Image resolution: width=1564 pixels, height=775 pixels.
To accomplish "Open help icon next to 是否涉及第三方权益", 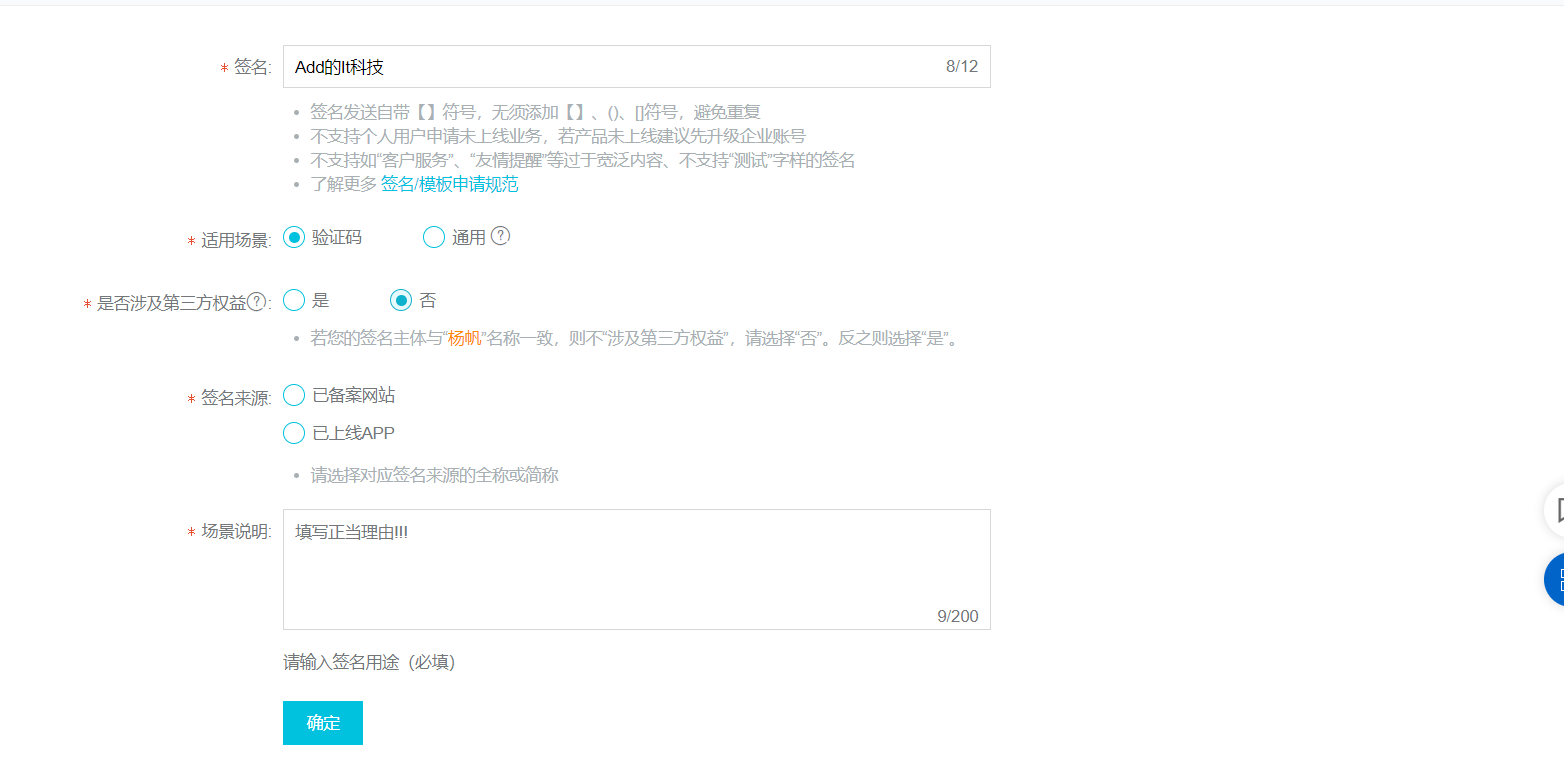I will 257,302.
